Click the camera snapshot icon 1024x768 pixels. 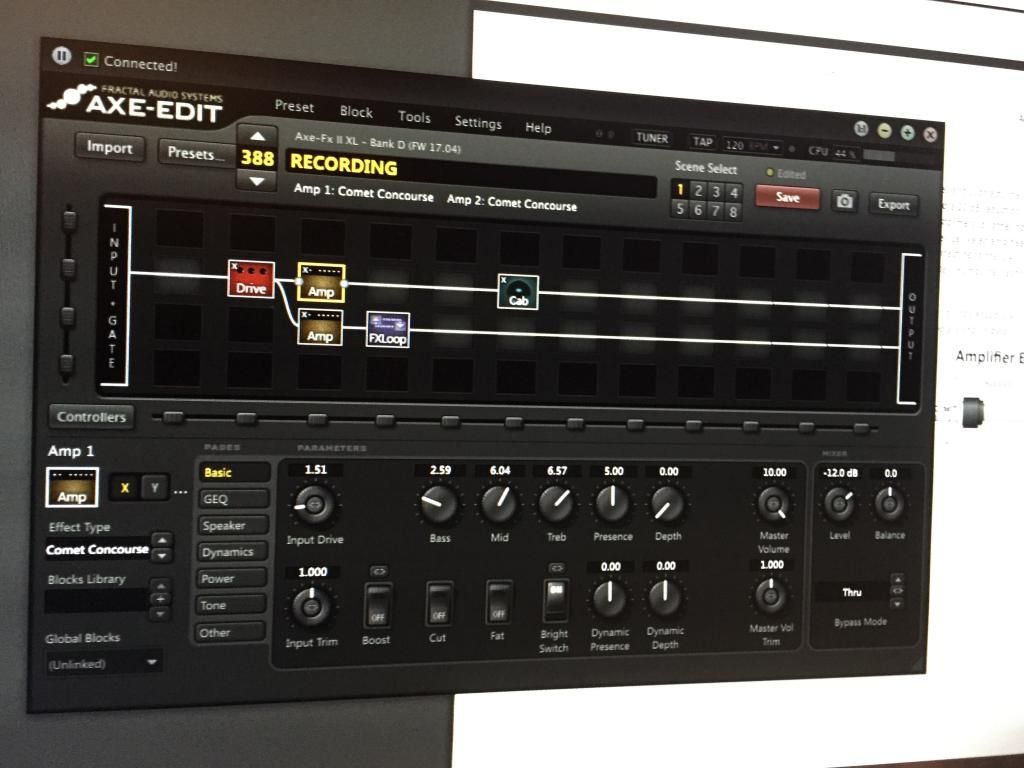844,200
